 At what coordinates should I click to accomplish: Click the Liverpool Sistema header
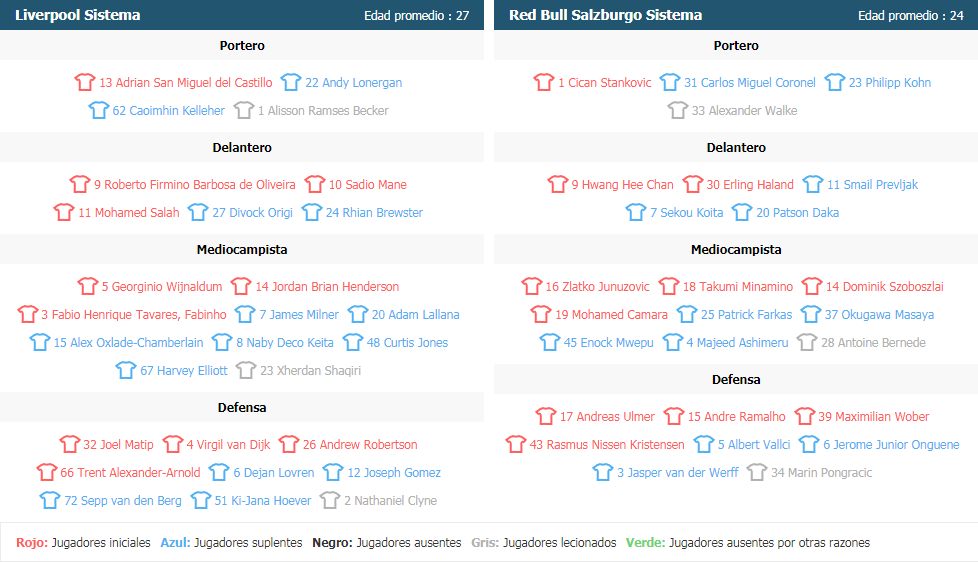[77, 15]
